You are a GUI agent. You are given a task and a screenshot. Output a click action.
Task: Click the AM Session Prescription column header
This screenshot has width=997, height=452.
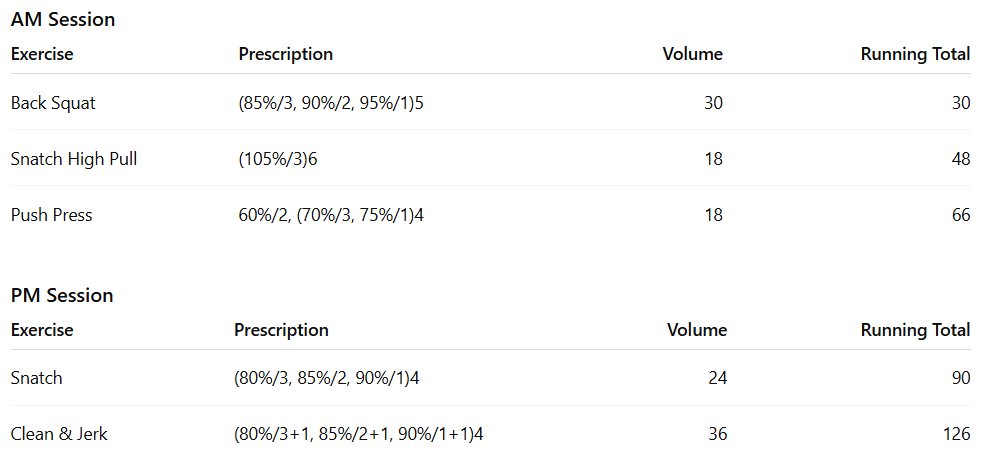pos(285,54)
